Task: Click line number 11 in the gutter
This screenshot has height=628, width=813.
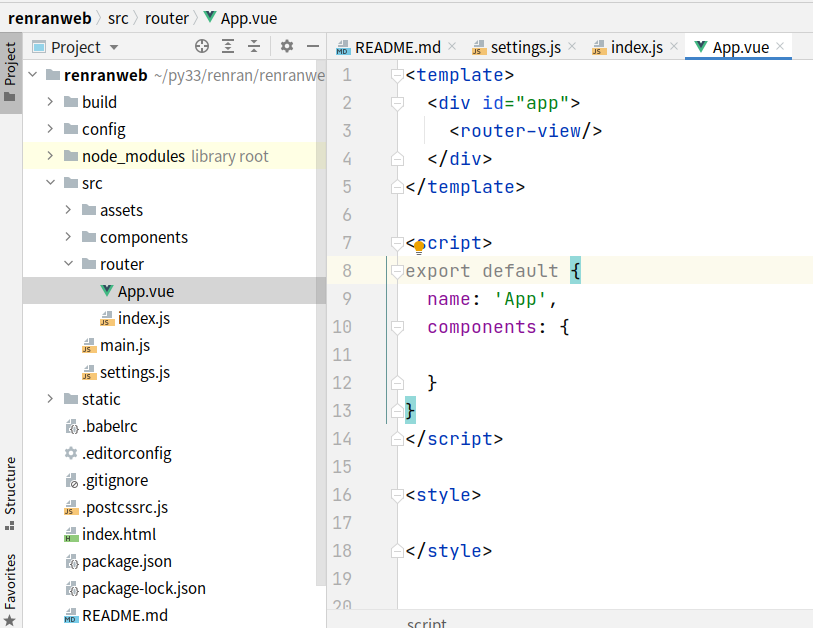Action: click(342, 355)
